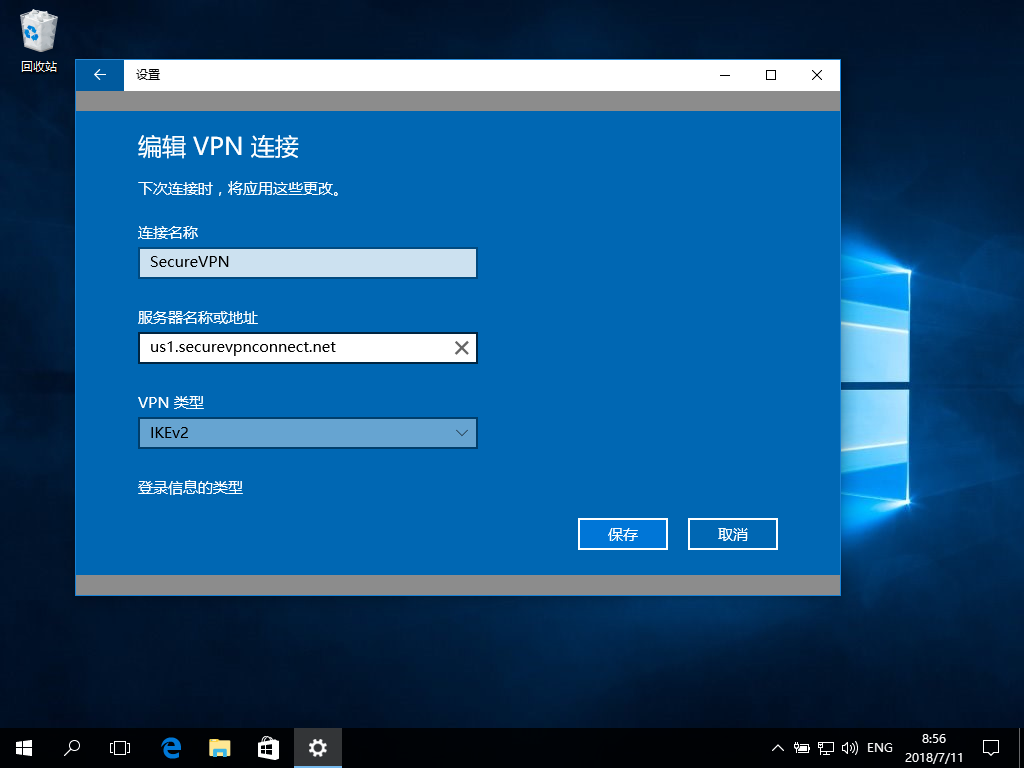Click the 编辑 VPN 连接 heading
The image size is (1024, 768).
(218, 147)
